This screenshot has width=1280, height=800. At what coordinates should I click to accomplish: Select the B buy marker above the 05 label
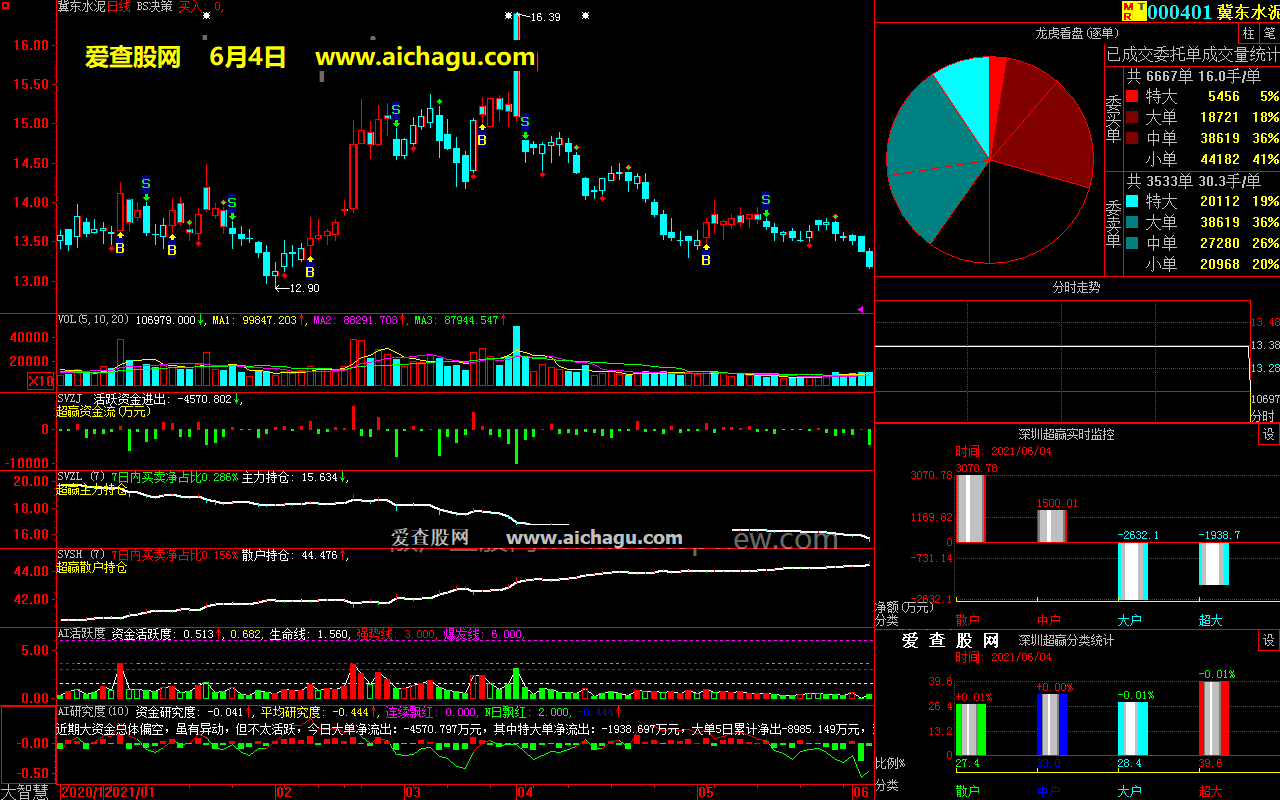coord(706,260)
